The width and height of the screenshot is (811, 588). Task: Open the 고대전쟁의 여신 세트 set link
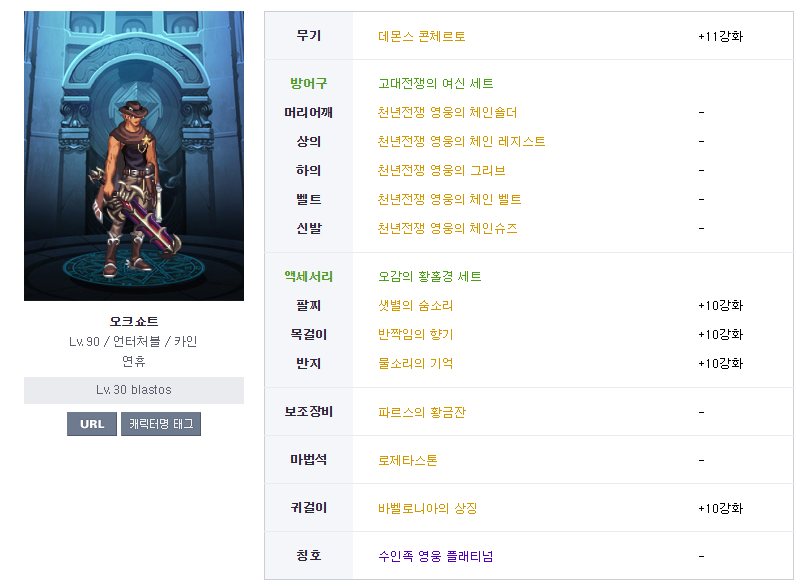point(435,83)
